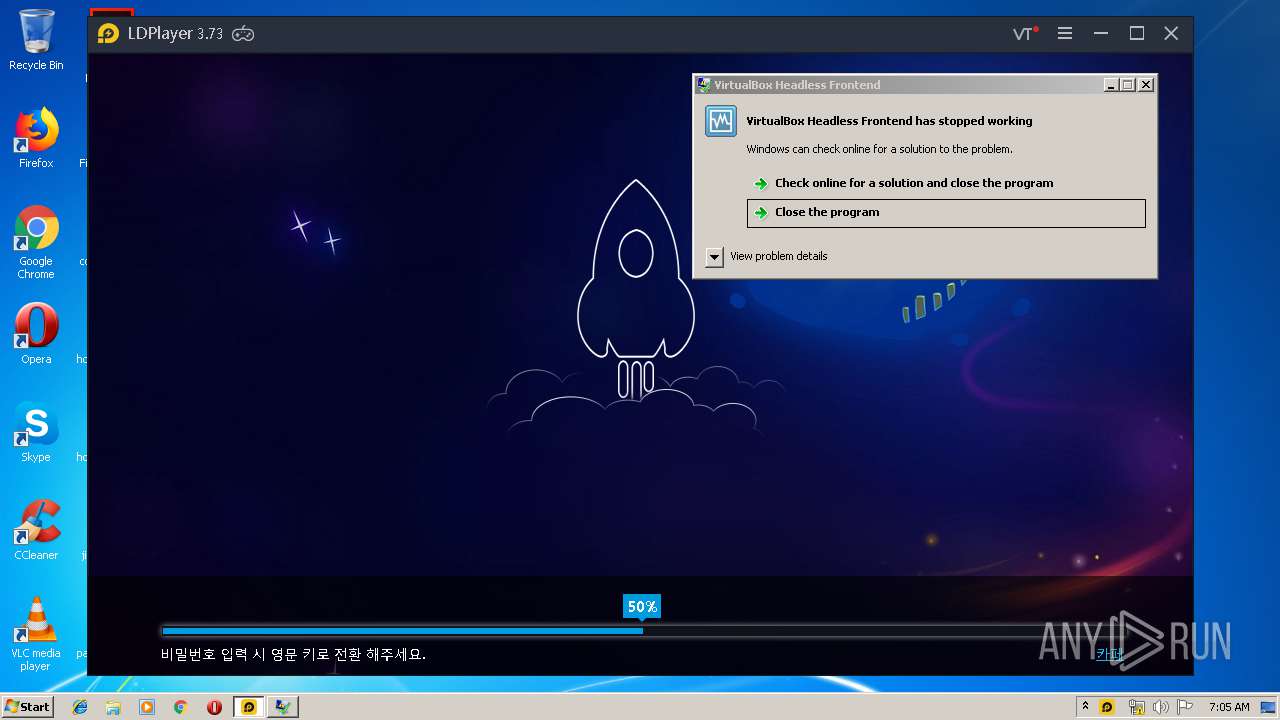Open the network tray icon
Viewport: 1280px width, 720px height.
1136,707
